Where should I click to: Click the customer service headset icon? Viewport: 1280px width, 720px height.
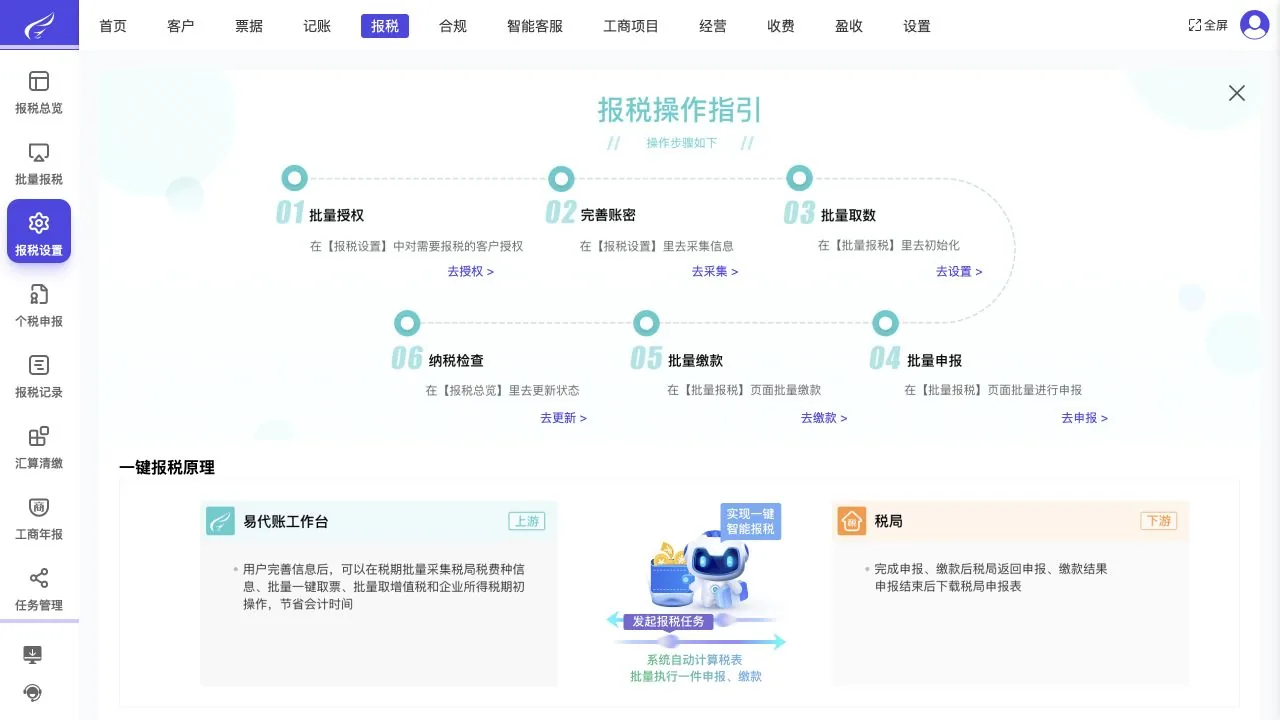(x=33, y=692)
